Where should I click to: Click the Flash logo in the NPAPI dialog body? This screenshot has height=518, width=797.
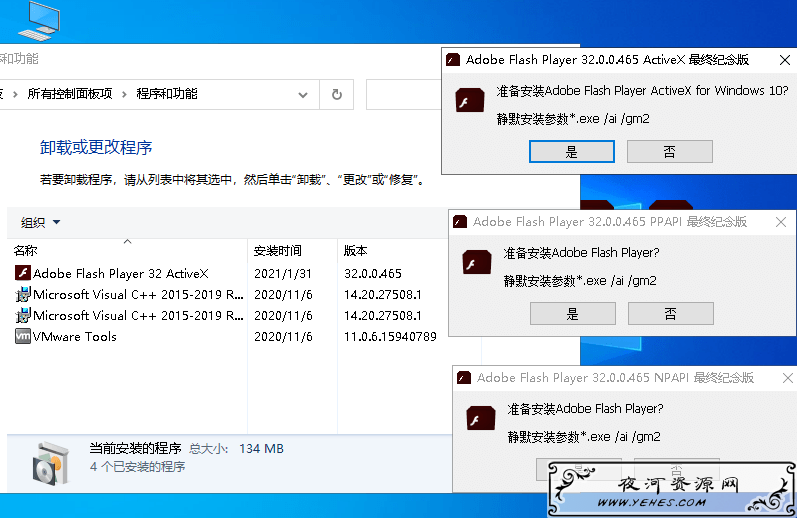click(x=481, y=418)
